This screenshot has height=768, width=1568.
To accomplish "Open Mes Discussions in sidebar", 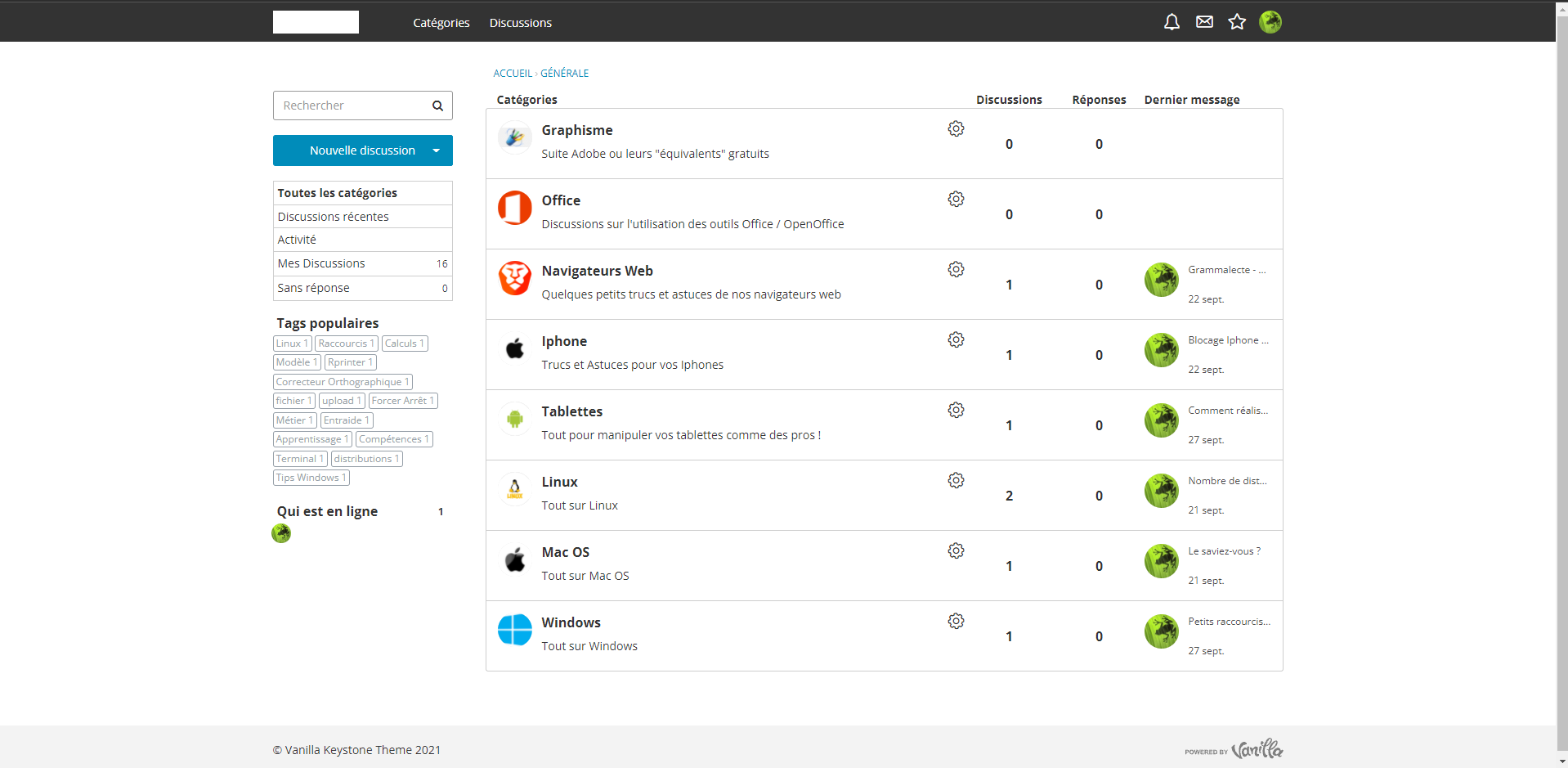I will click(x=321, y=263).
